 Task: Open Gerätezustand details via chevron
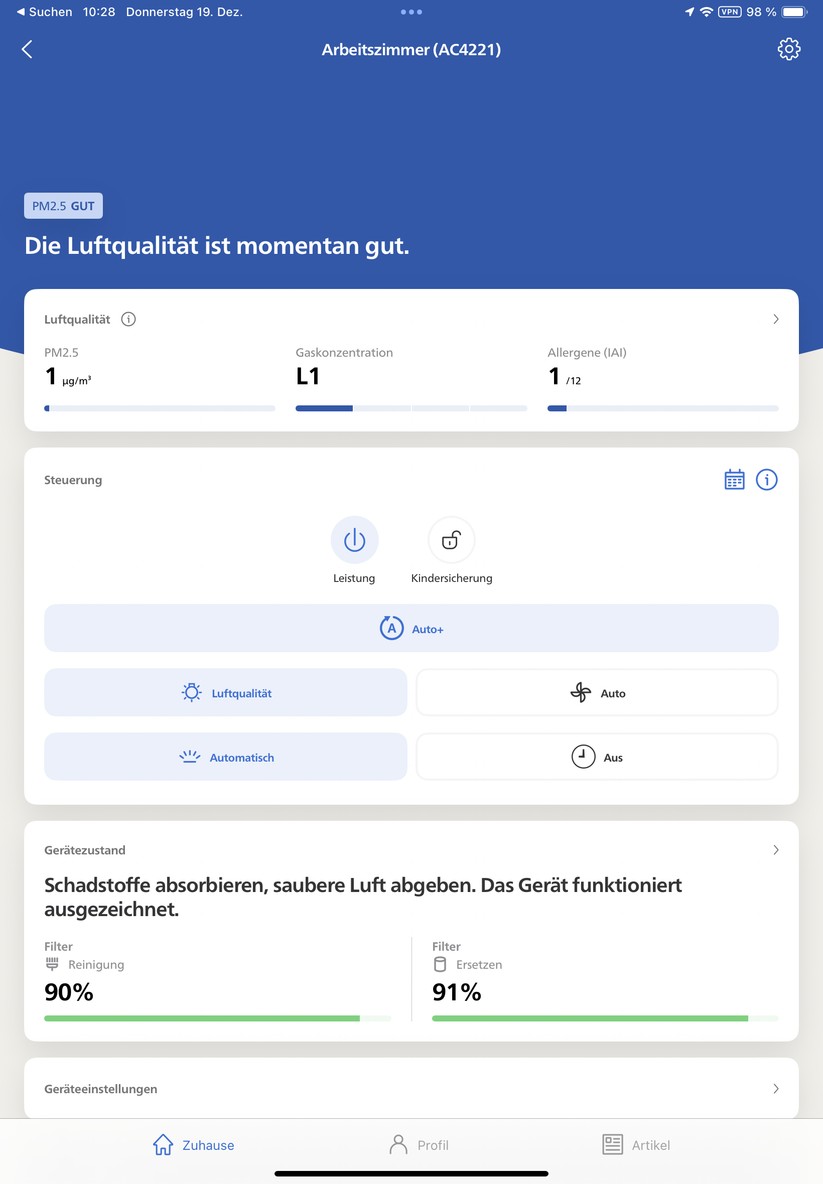pyautogui.click(x=776, y=849)
